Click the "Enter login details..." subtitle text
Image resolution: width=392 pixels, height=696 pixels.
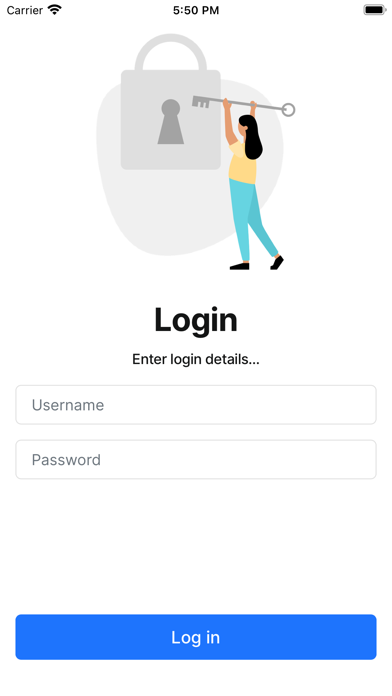[x=196, y=359]
